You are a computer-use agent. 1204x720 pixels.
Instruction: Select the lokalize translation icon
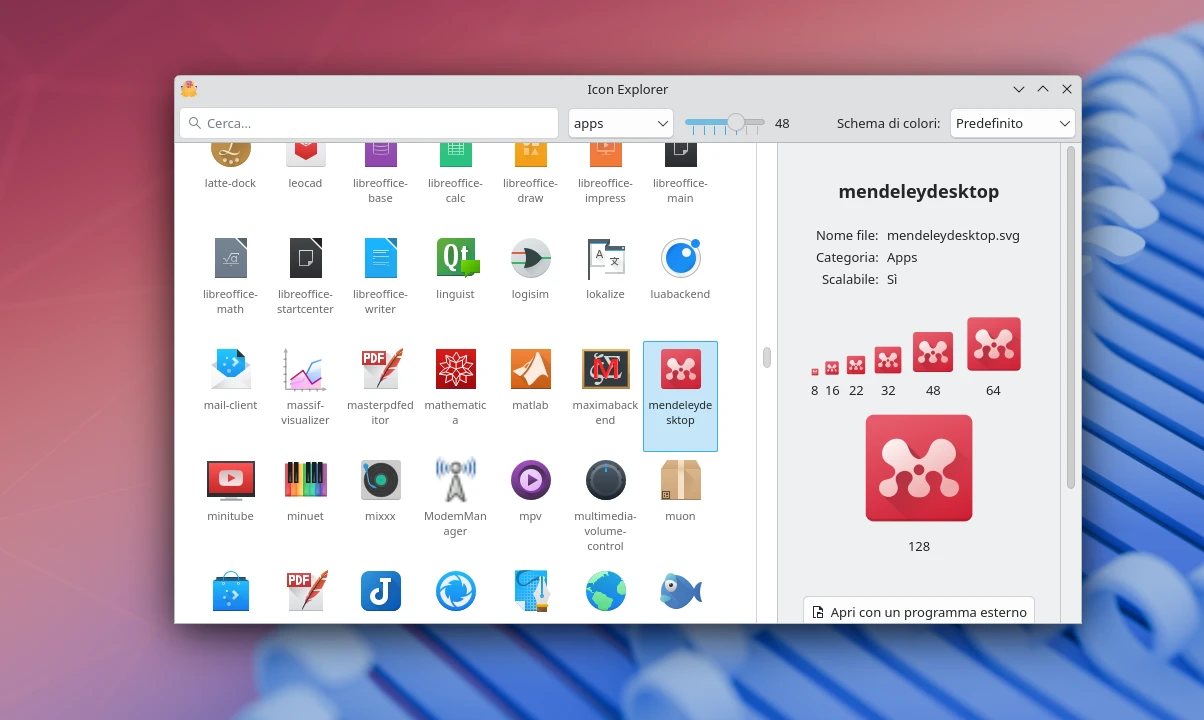(x=605, y=258)
